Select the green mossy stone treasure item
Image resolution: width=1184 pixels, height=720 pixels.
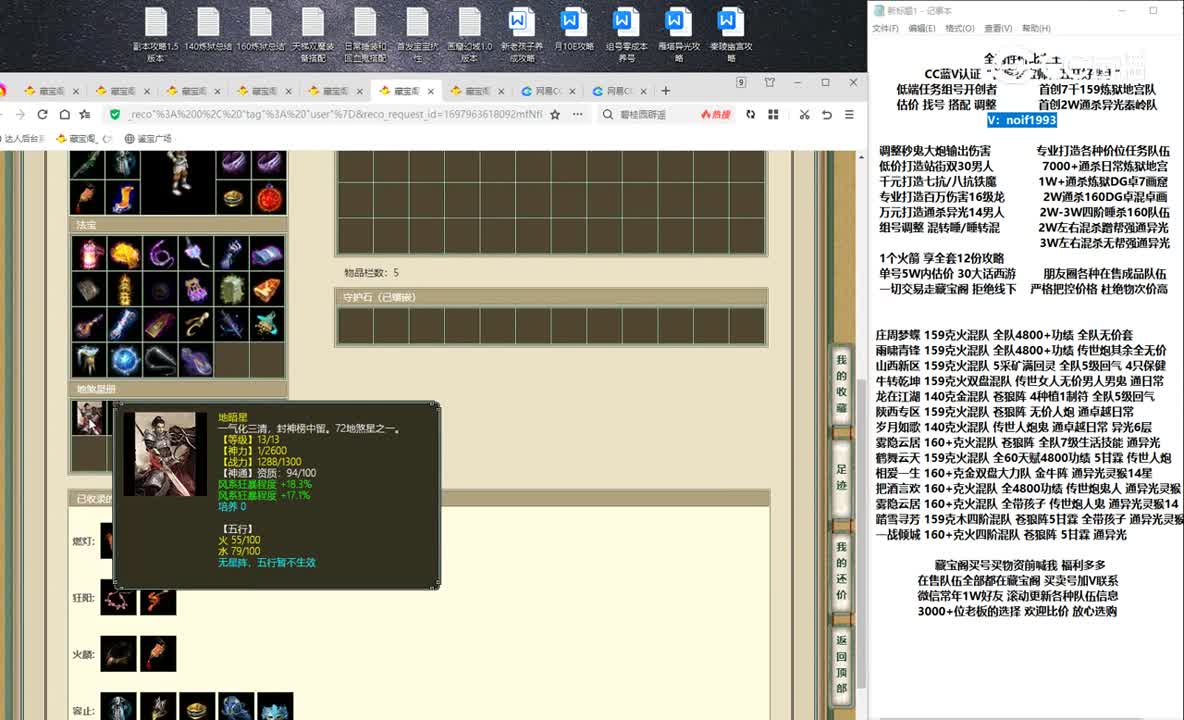(231, 289)
